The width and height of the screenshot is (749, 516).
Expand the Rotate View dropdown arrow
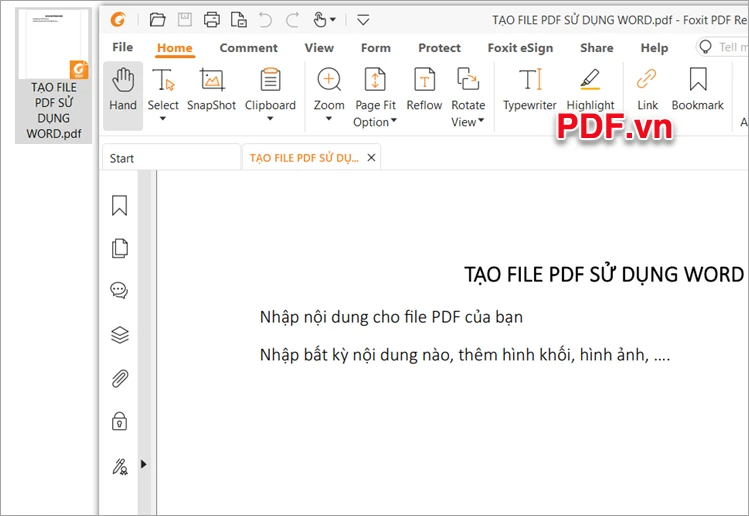pos(481,120)
